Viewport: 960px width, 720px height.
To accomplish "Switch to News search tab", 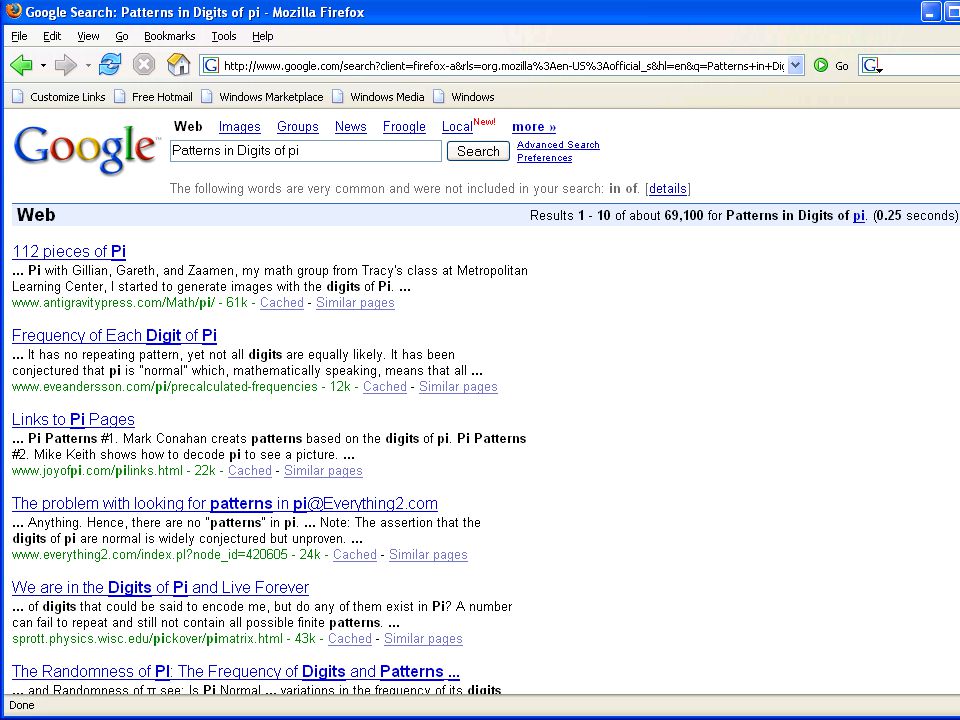I will [x=351, y=127].
